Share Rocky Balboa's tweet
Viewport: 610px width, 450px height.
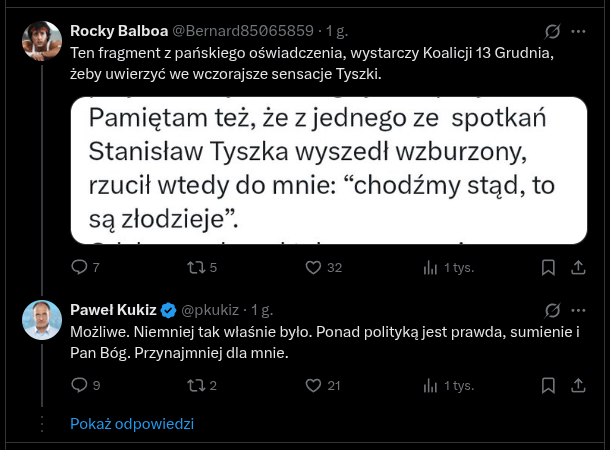click(x=578, y=267)
